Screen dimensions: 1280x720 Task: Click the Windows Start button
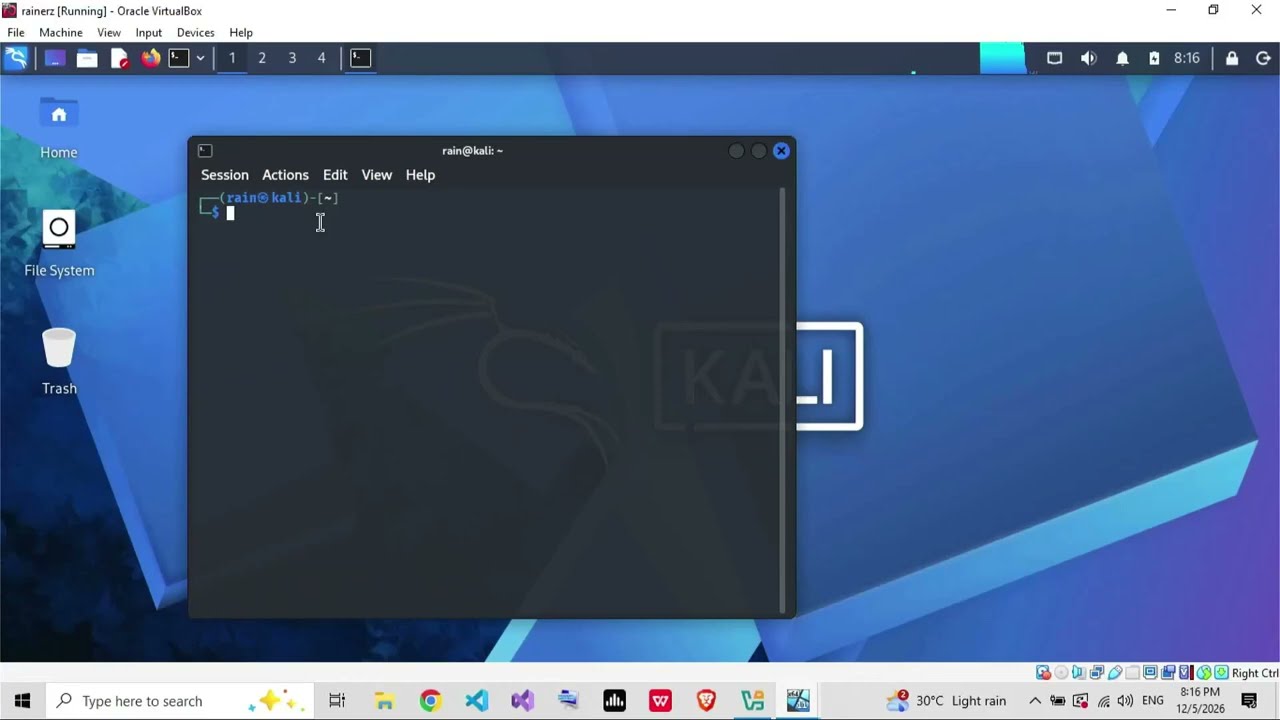pos(23,701)
